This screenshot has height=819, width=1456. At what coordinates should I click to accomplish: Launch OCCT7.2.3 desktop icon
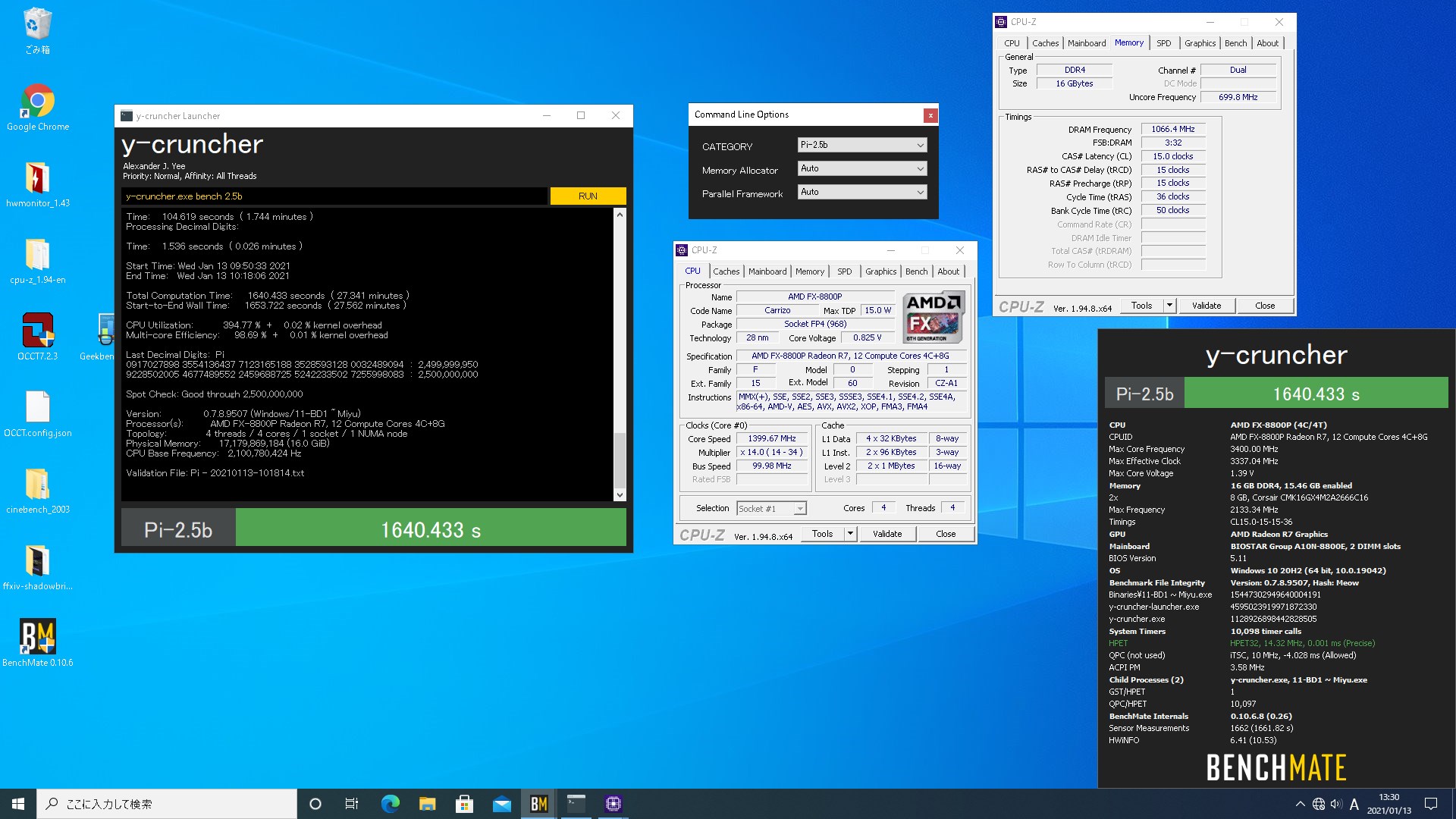37,337
